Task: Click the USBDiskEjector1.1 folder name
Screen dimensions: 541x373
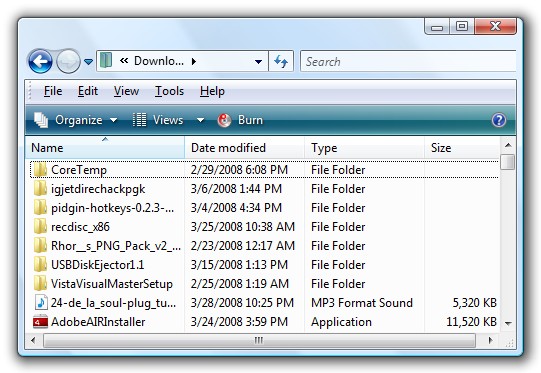Action: (97, 265)
